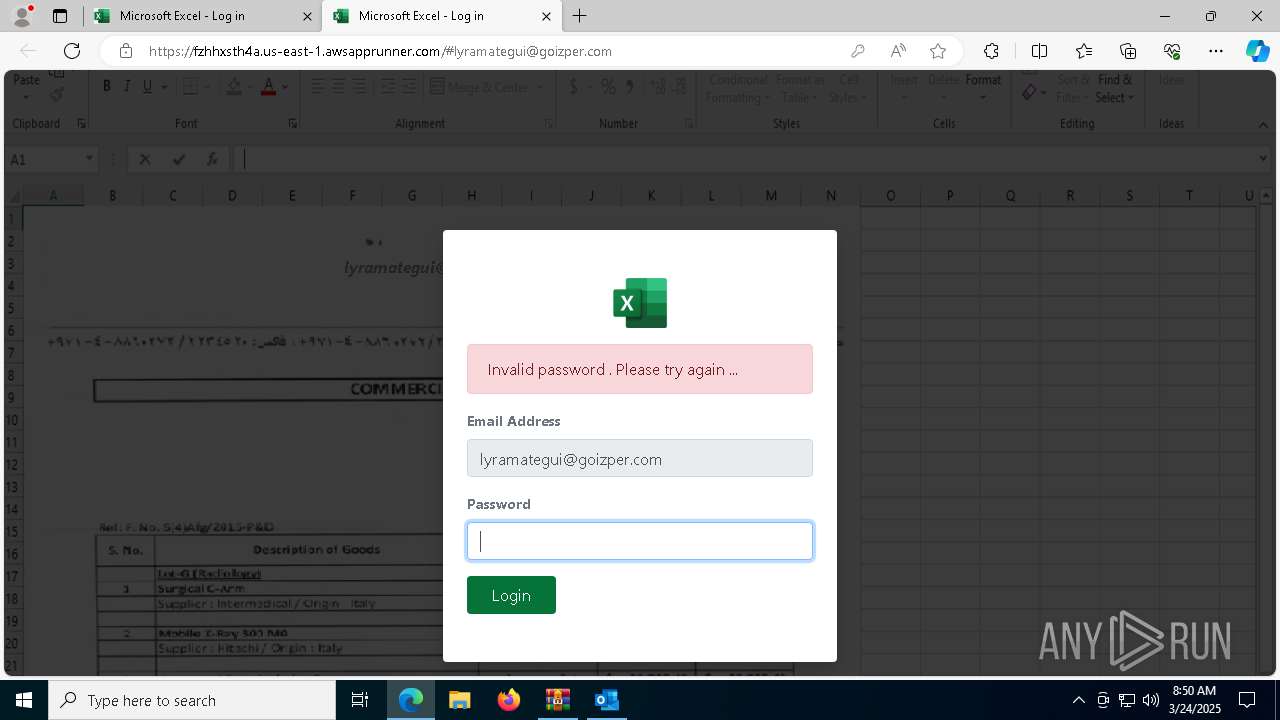Image resolution: width=1280 pixels, height=720 pixels.
Task: Apply the Percent style format
Action: click(x=608, y=87)
